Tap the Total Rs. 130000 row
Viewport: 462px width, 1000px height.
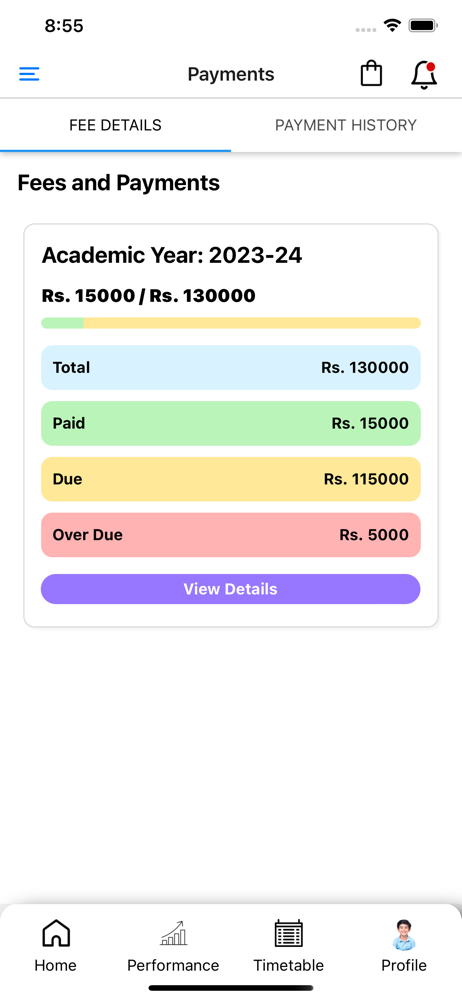[x=230, y=367]
